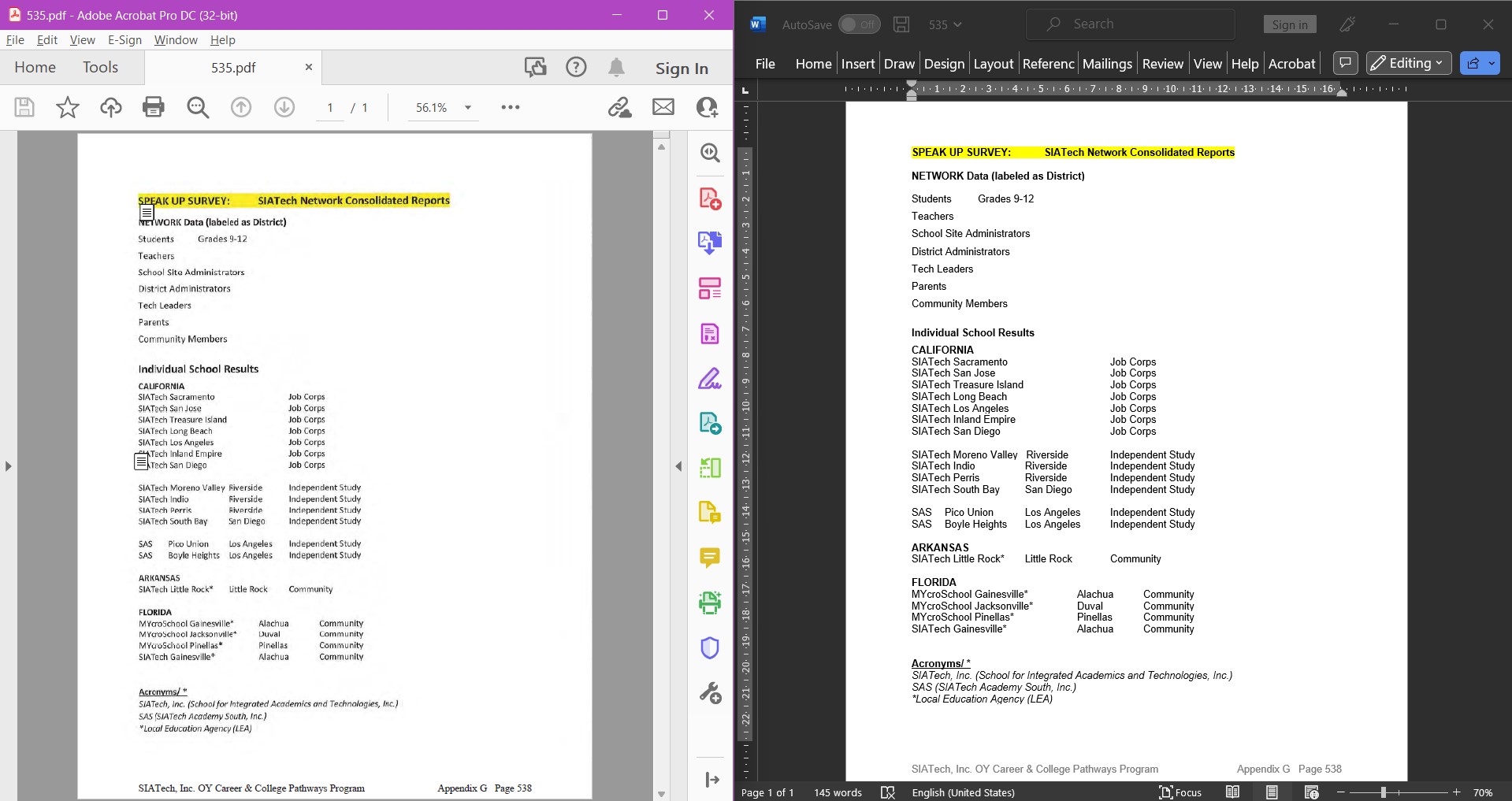
Task: Open more tools ellipsis in Acrobat toolbar
Action: click(511, 107)
